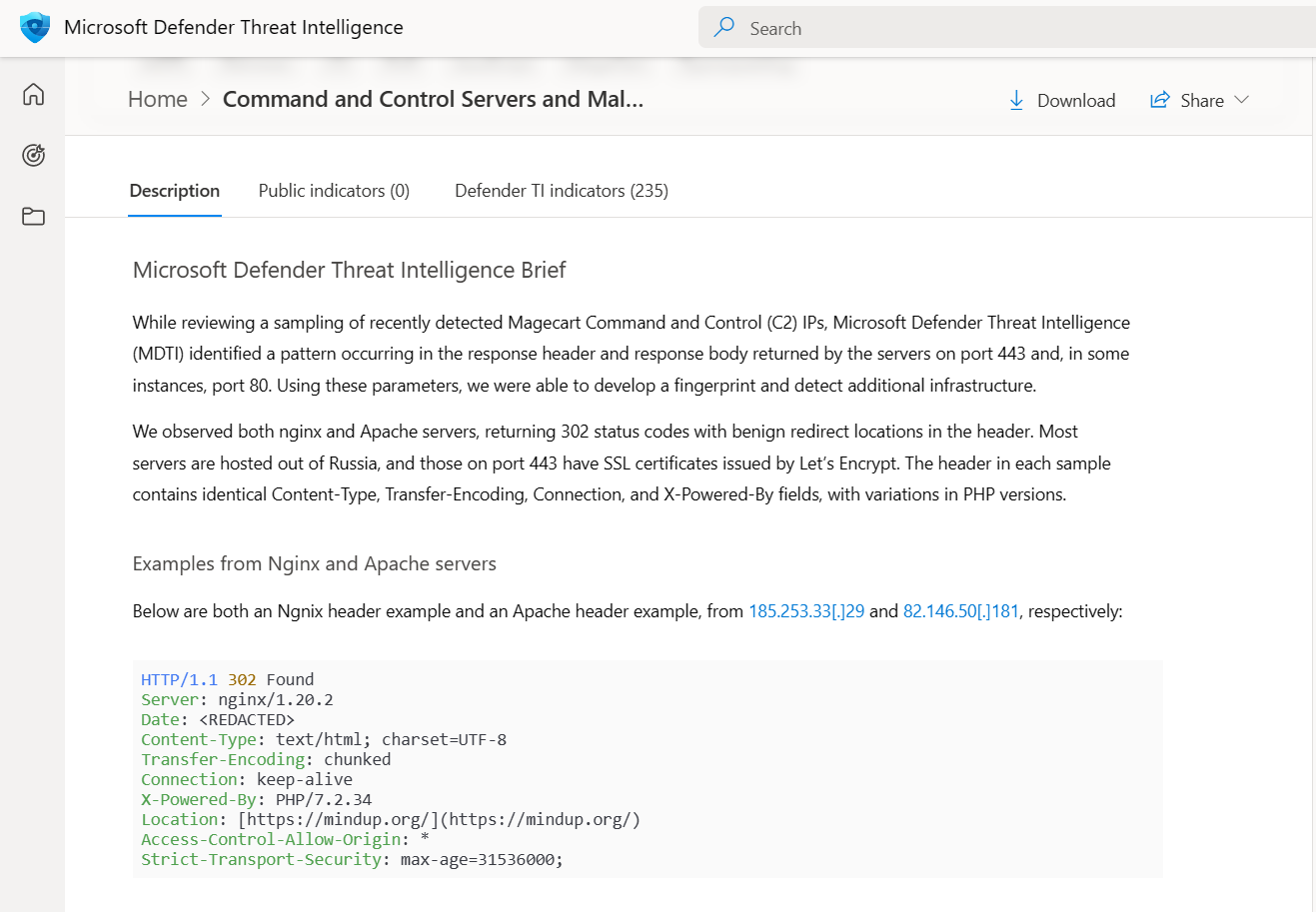Click the HTTP/1.1 302 Found line

point(228,679)
